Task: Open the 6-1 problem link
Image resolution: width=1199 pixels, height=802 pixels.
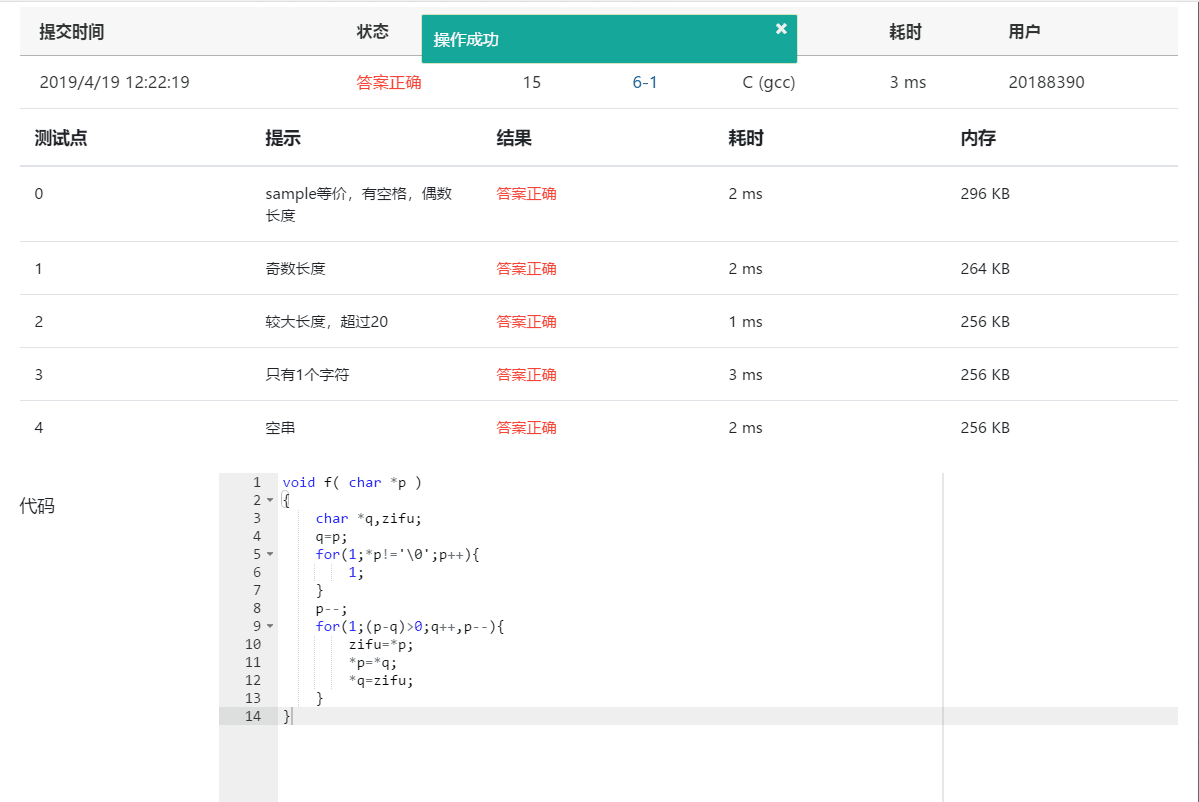Action: [x=645, y=83]
